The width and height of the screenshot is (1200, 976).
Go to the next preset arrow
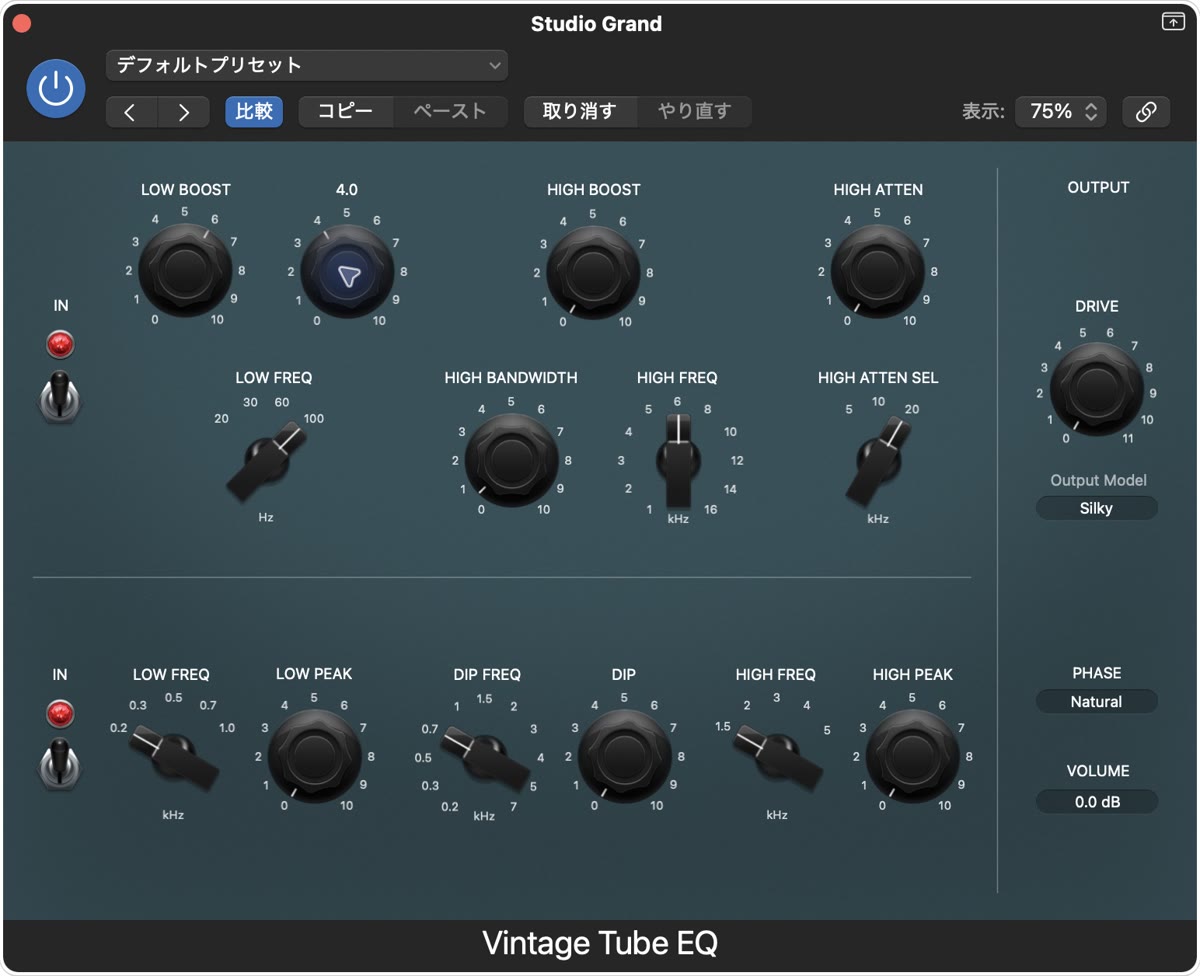(184, 112)
